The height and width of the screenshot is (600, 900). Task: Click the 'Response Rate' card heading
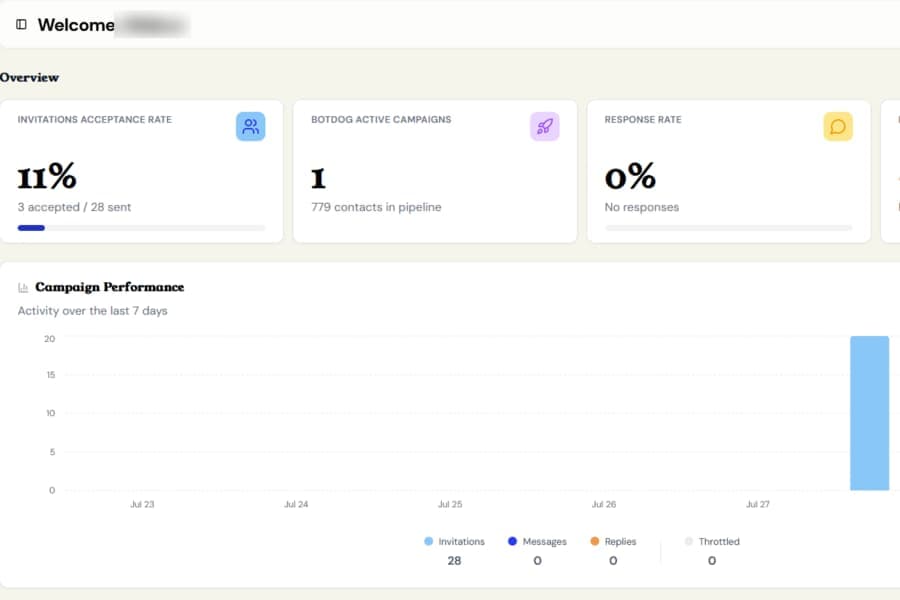(x=643, y=119)
